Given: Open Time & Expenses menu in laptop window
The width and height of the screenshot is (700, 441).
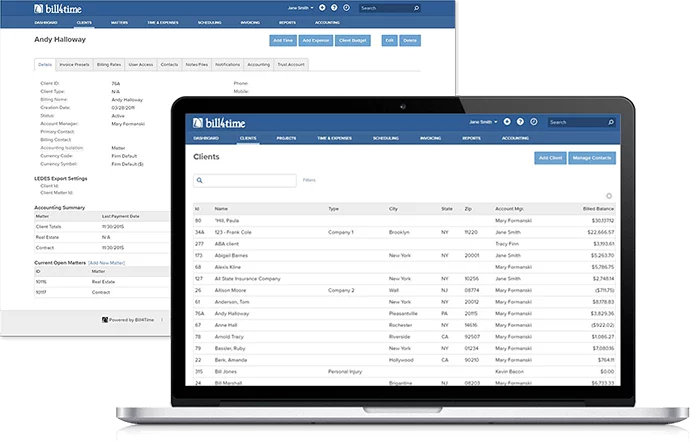Looking at the screenshot, I should click(334, 138).
